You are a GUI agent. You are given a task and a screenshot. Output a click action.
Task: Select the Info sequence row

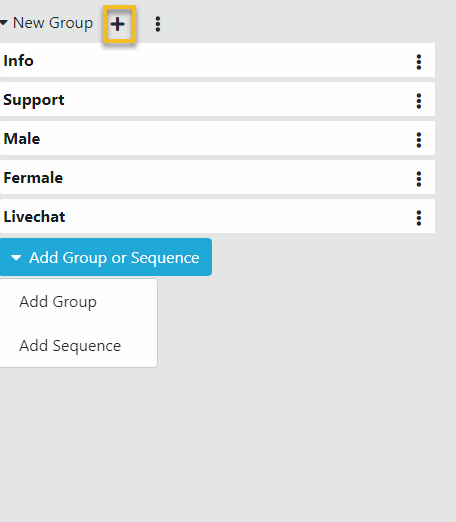[x=217, y=60]
